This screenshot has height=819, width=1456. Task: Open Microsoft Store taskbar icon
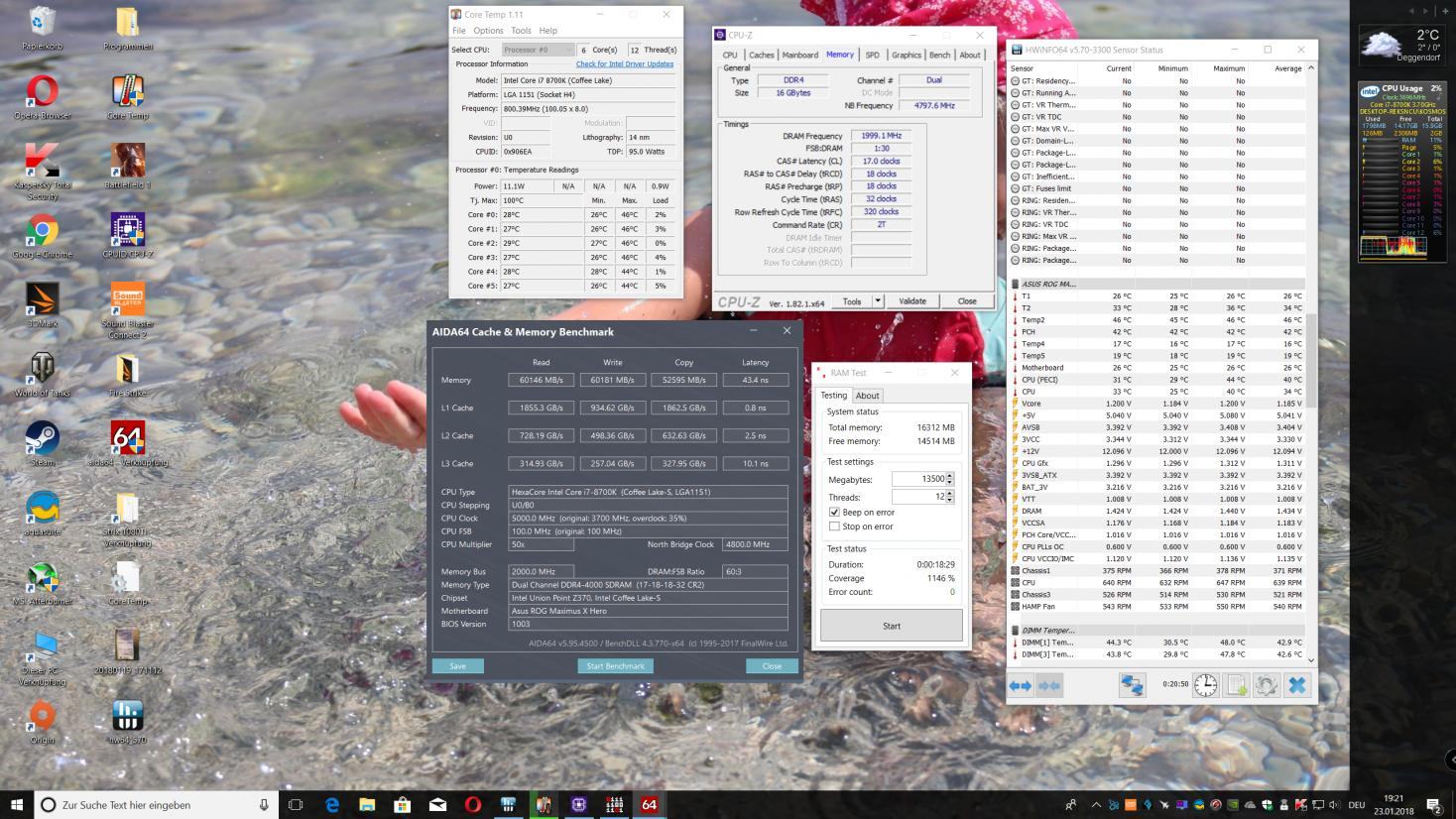point(403,805)
